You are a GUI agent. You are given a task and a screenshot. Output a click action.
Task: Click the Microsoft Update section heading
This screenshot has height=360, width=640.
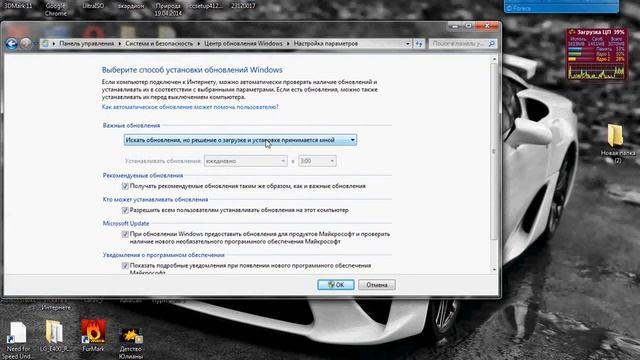click(x=126, y=224)
